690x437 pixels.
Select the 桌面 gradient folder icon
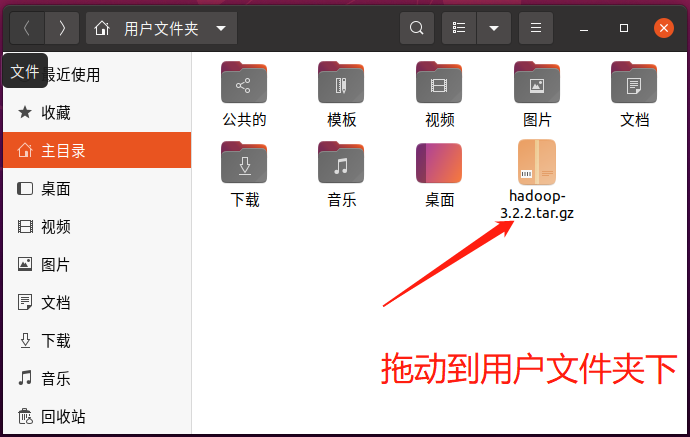click(439, 162)
